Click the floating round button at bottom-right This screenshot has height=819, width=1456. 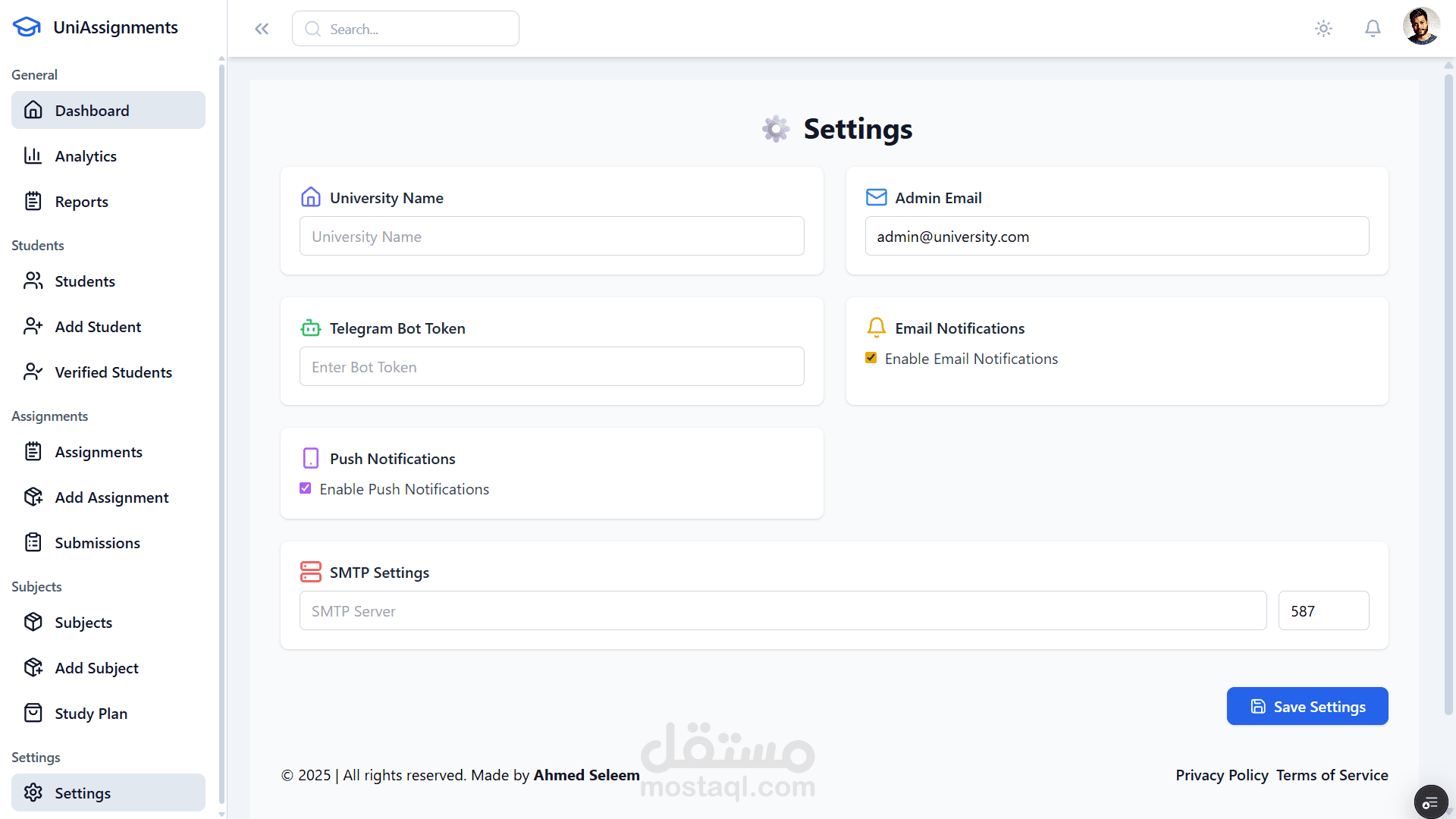(1430, 802)
